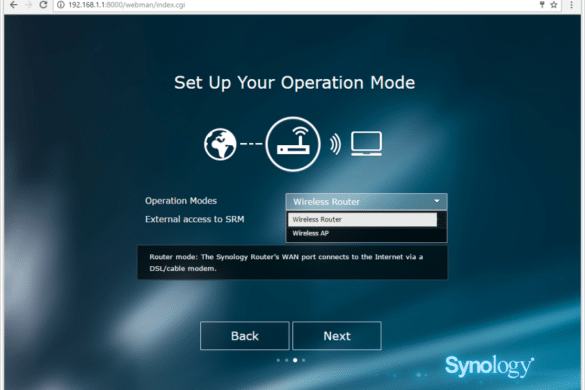The width and height of the screenshot is (585, 390).
Task: Click the browser forward arrow
Action: click(28, 5)
